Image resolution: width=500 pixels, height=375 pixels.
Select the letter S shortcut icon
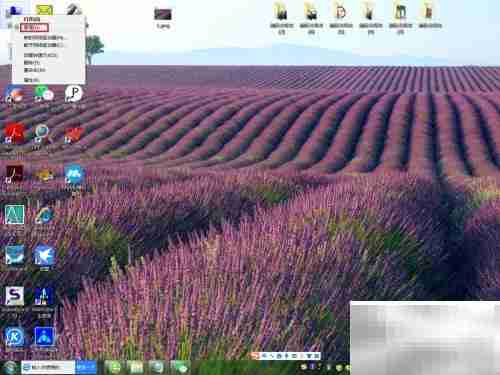(x=14, y=296)
